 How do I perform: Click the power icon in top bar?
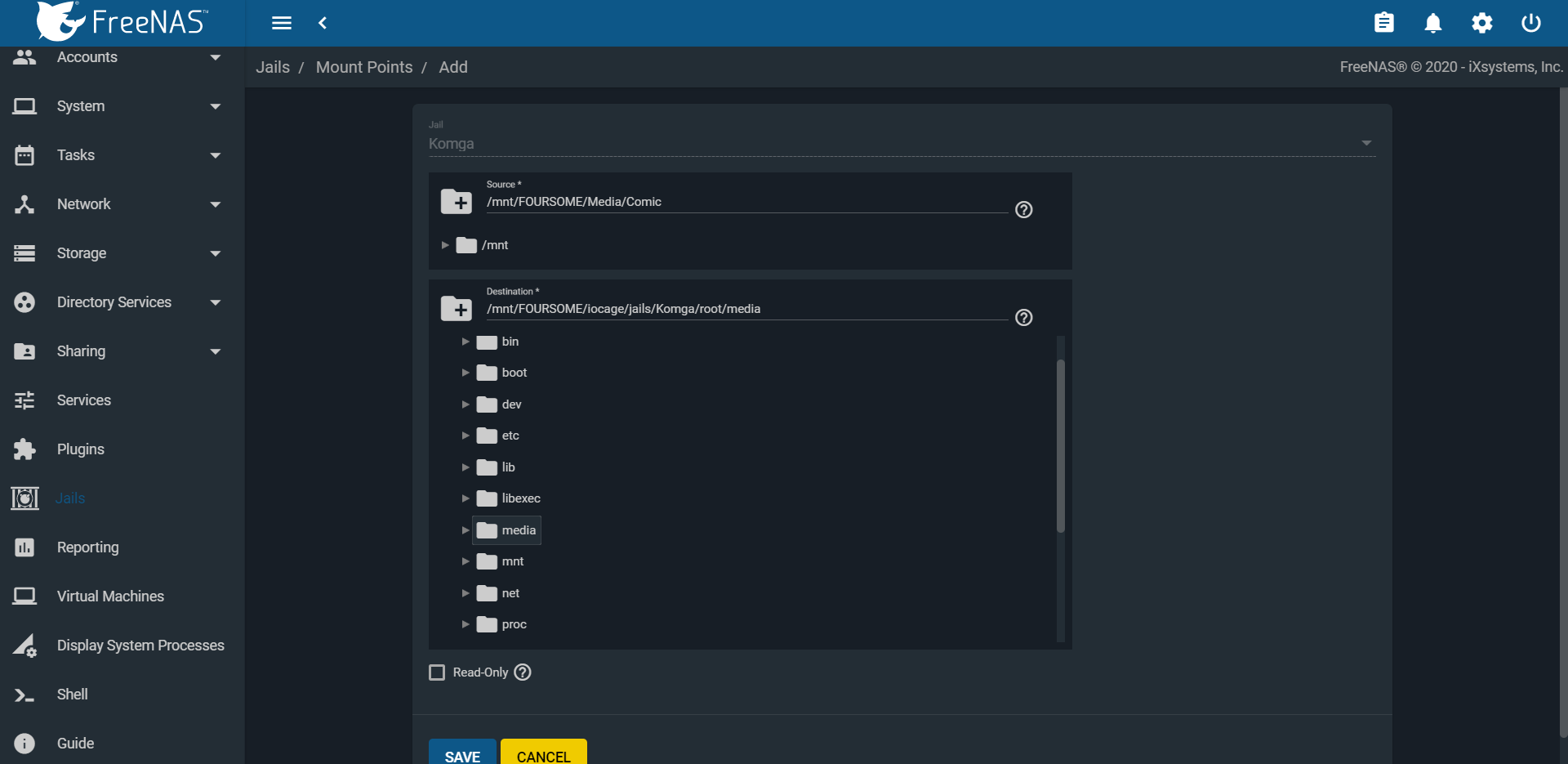point(1530,23)
